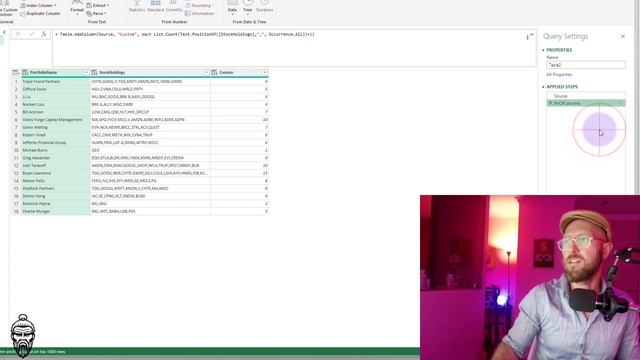Click the Clifford Sosin cell

click(x=56, y=89)
